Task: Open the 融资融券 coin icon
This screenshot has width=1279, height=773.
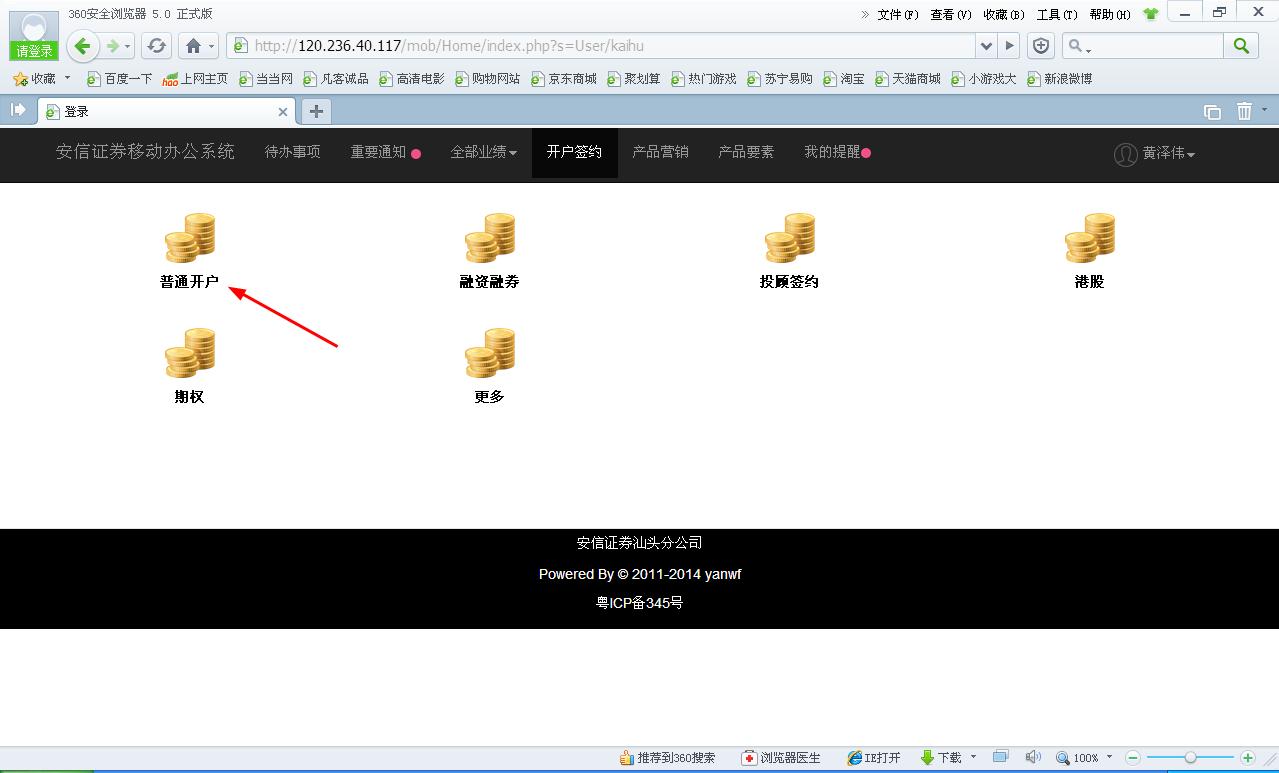Action: point(490,238)
